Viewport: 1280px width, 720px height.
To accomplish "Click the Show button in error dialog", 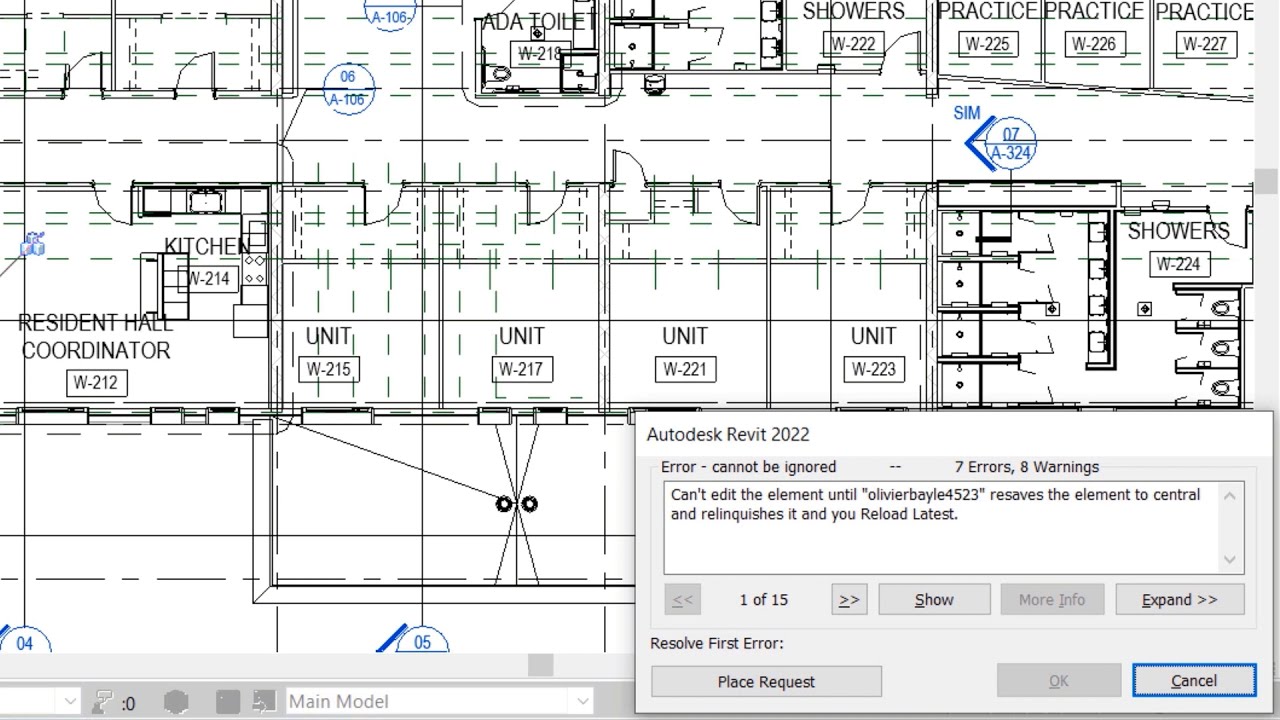I will click(x=934, y=600).
